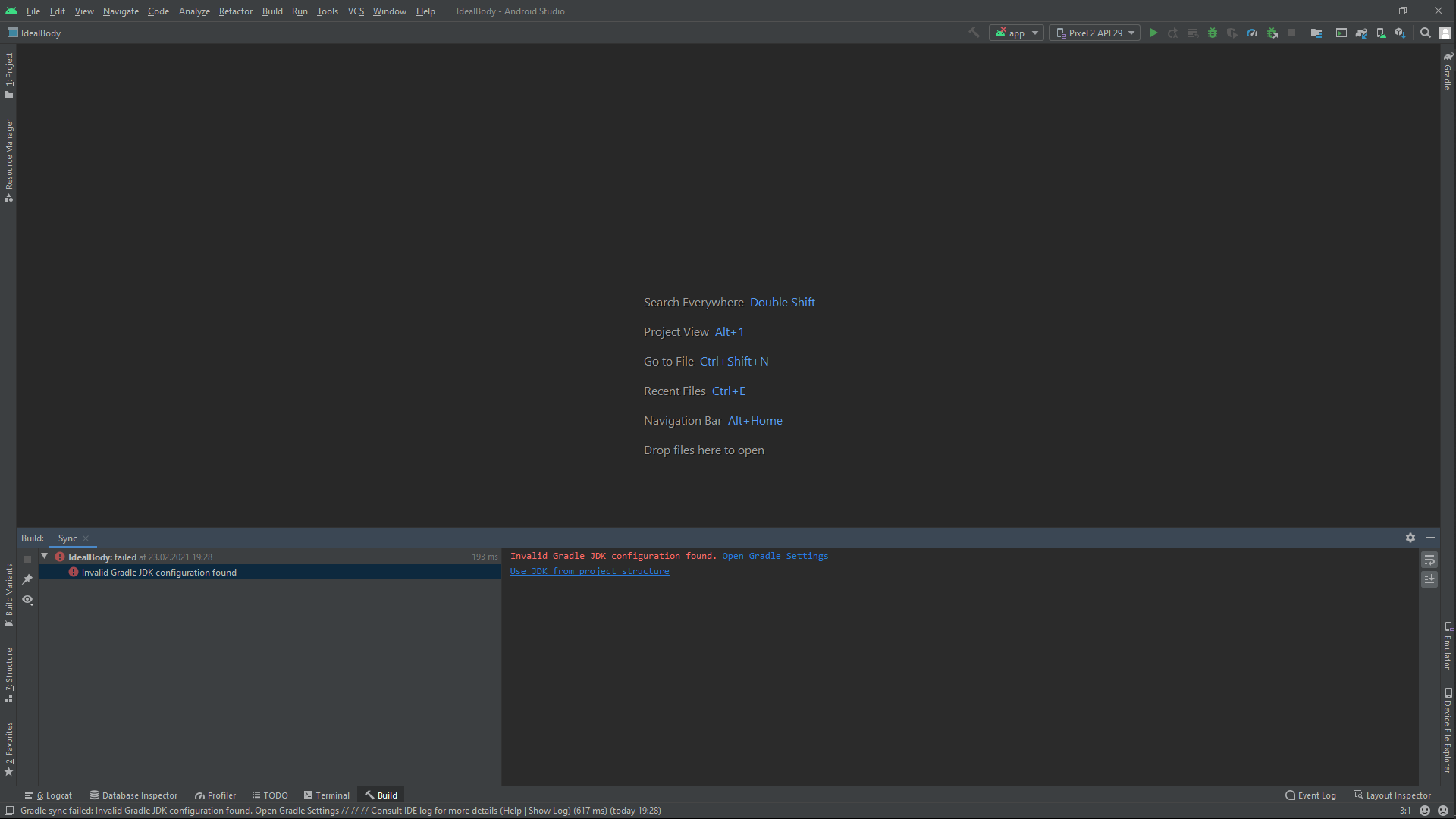1456x819 pixels.
Task: Click the Make Project hammer icon
Action: click(974, 33)
